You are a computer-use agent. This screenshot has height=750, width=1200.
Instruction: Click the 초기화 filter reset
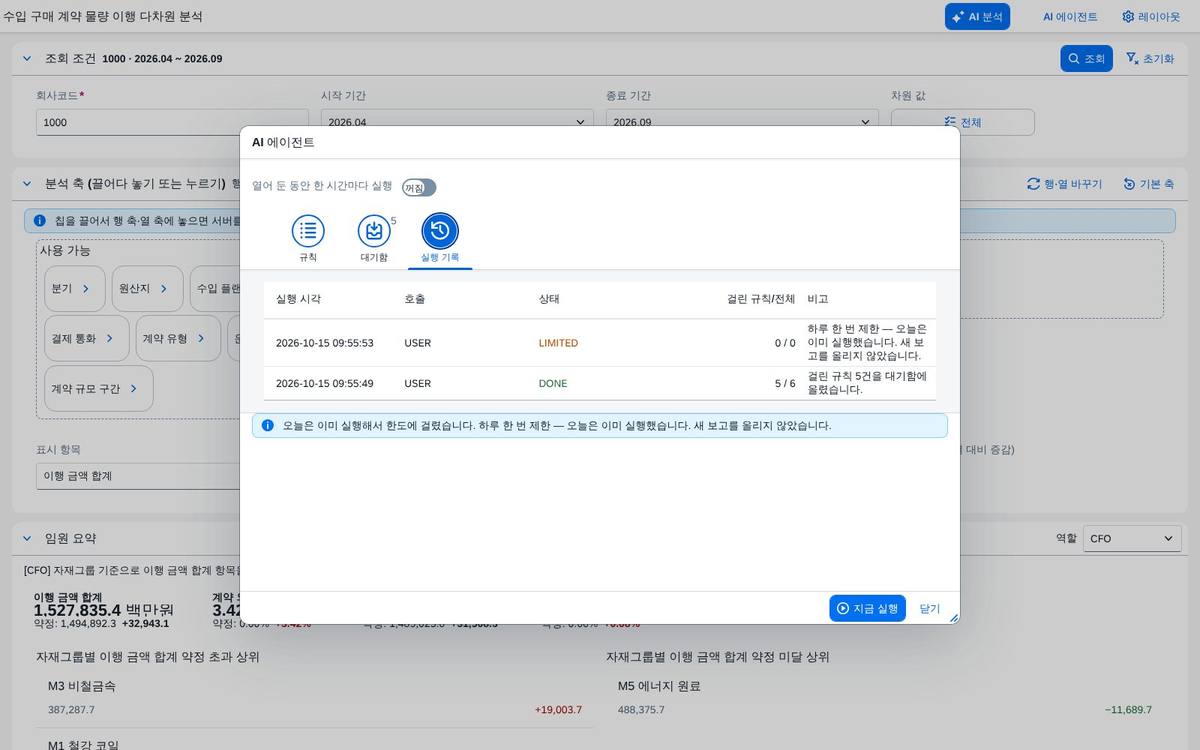click(1150, 59)
